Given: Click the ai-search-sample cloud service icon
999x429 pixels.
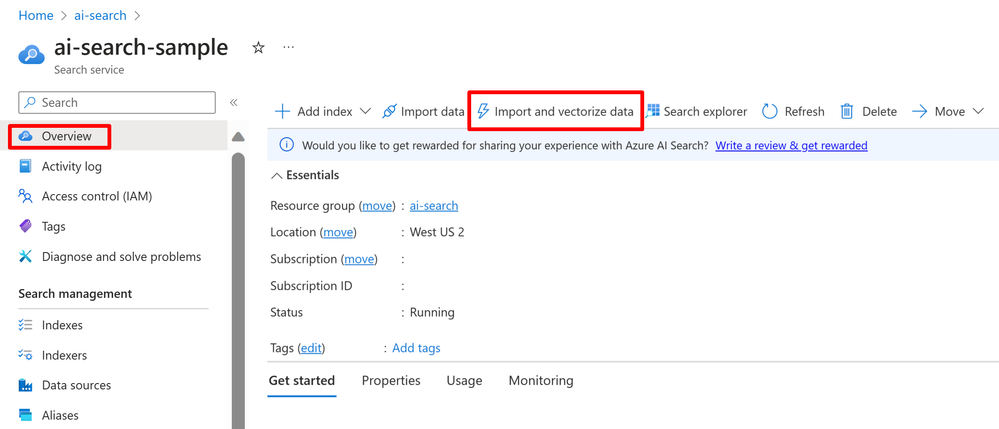Looking at the screenshot, I should (x=31, y=54).
